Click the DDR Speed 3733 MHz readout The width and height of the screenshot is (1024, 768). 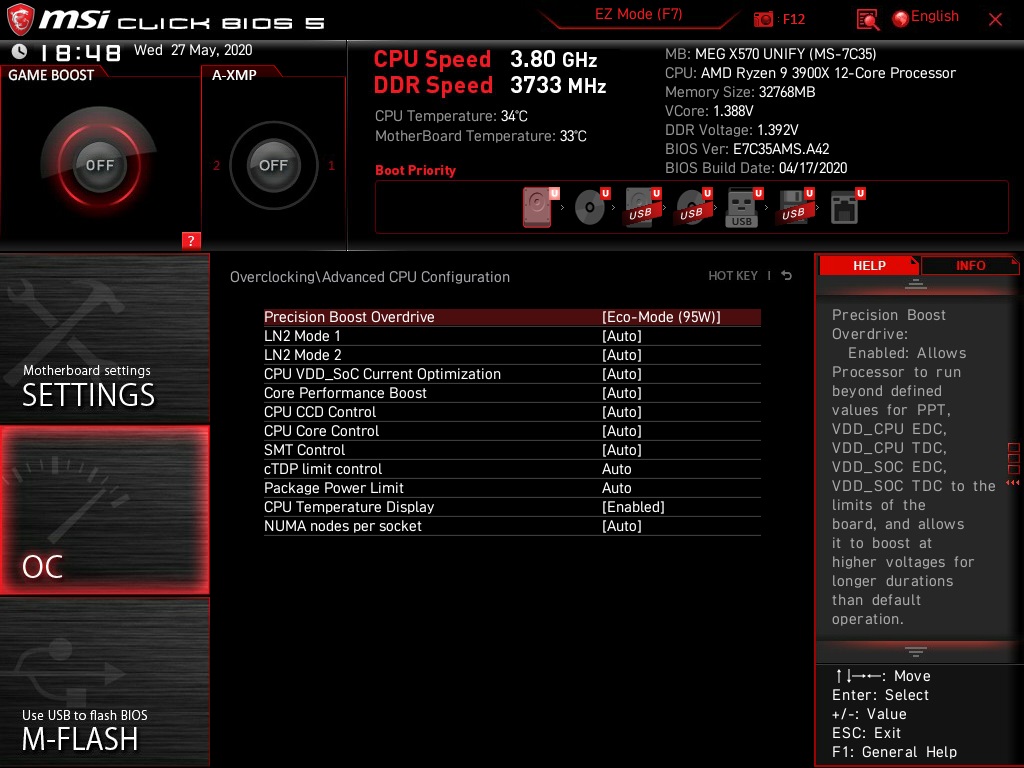point(490,85)
